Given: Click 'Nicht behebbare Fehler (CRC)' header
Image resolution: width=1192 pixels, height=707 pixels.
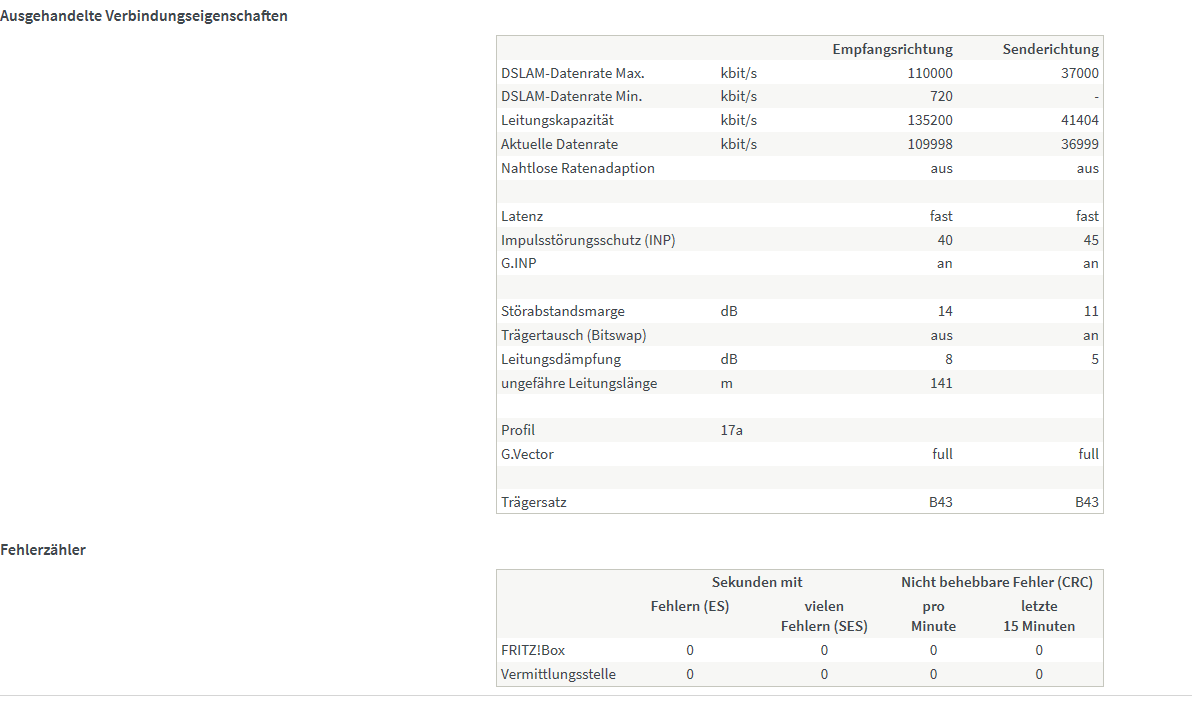Looking at the screenshot, I should point(997,582).
